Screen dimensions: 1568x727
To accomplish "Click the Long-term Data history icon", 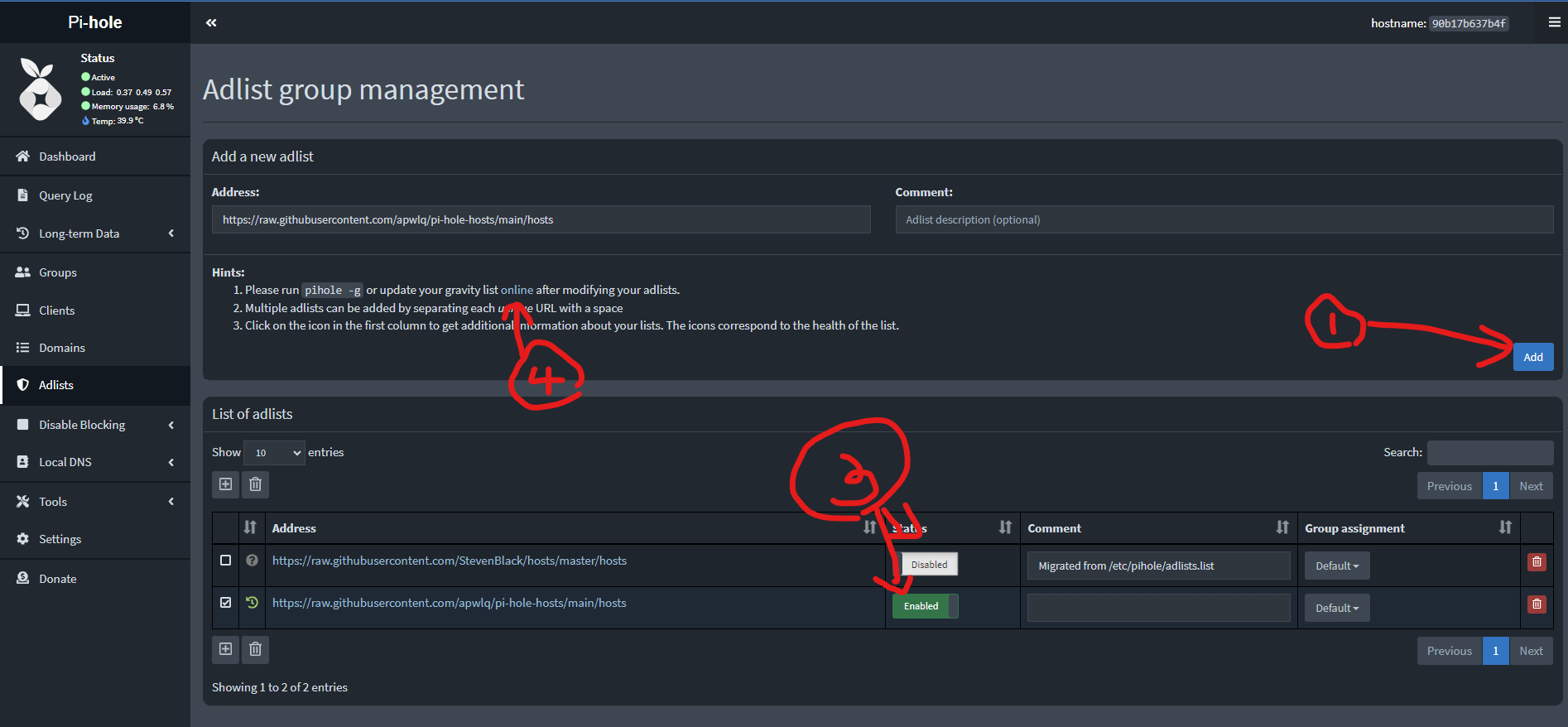I will point(23,234).
